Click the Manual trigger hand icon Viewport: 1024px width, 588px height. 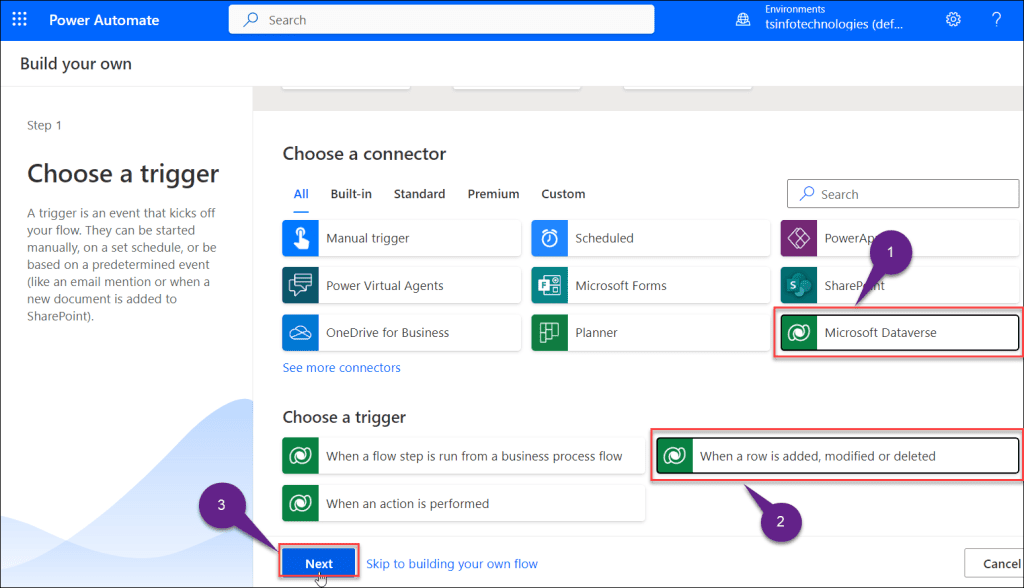click(x=300, y=238)
